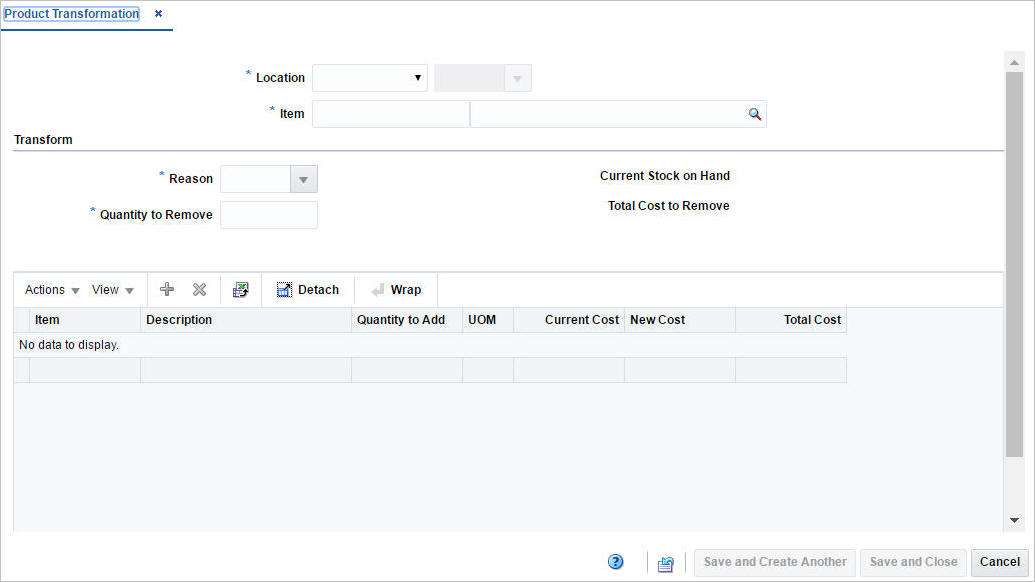1035x582 pixels.
Task: Click the Cancel button
Action: coord(999,562)
